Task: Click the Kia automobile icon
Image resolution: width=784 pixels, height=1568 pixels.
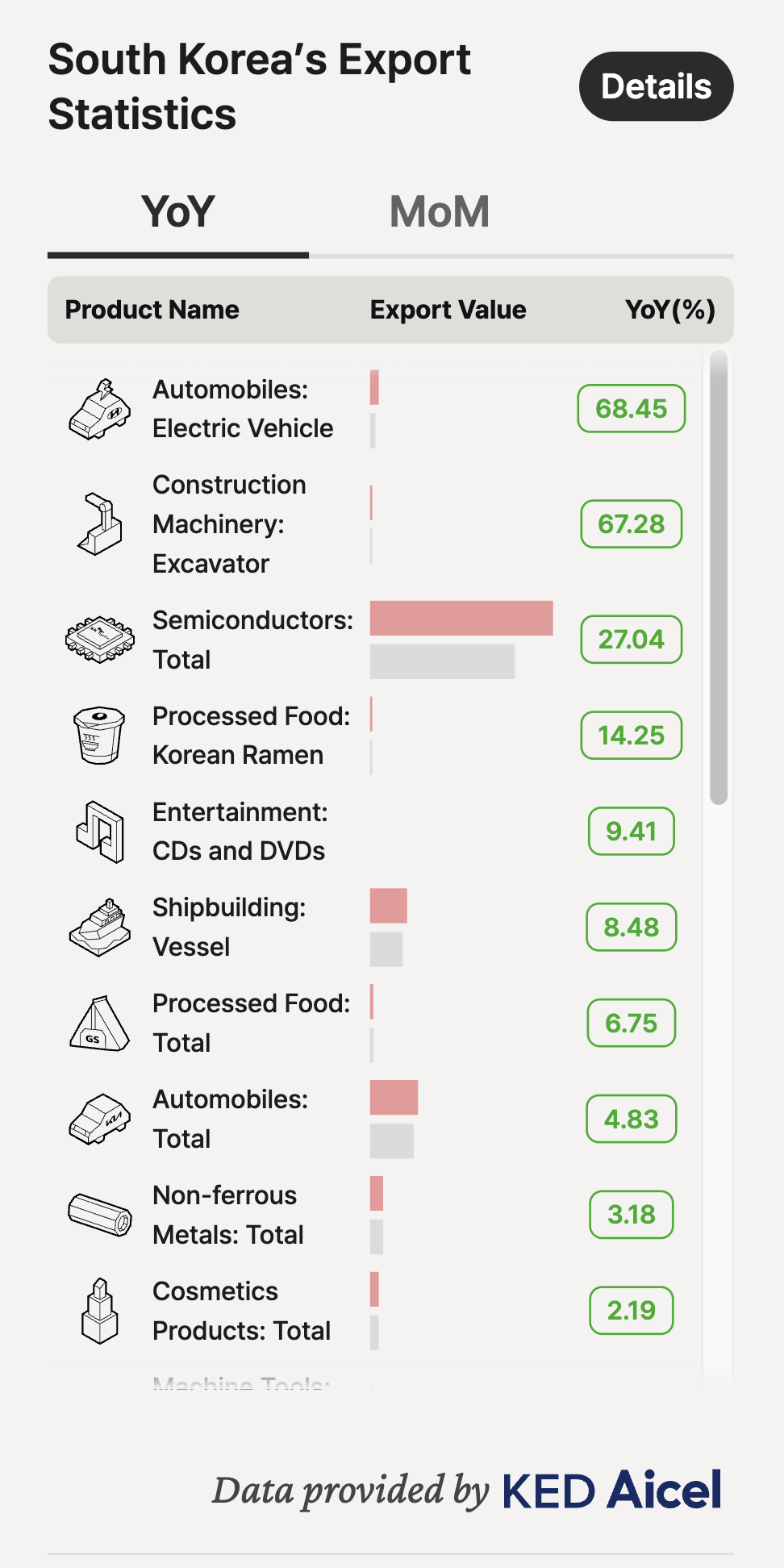Action: coord(99,1120)
